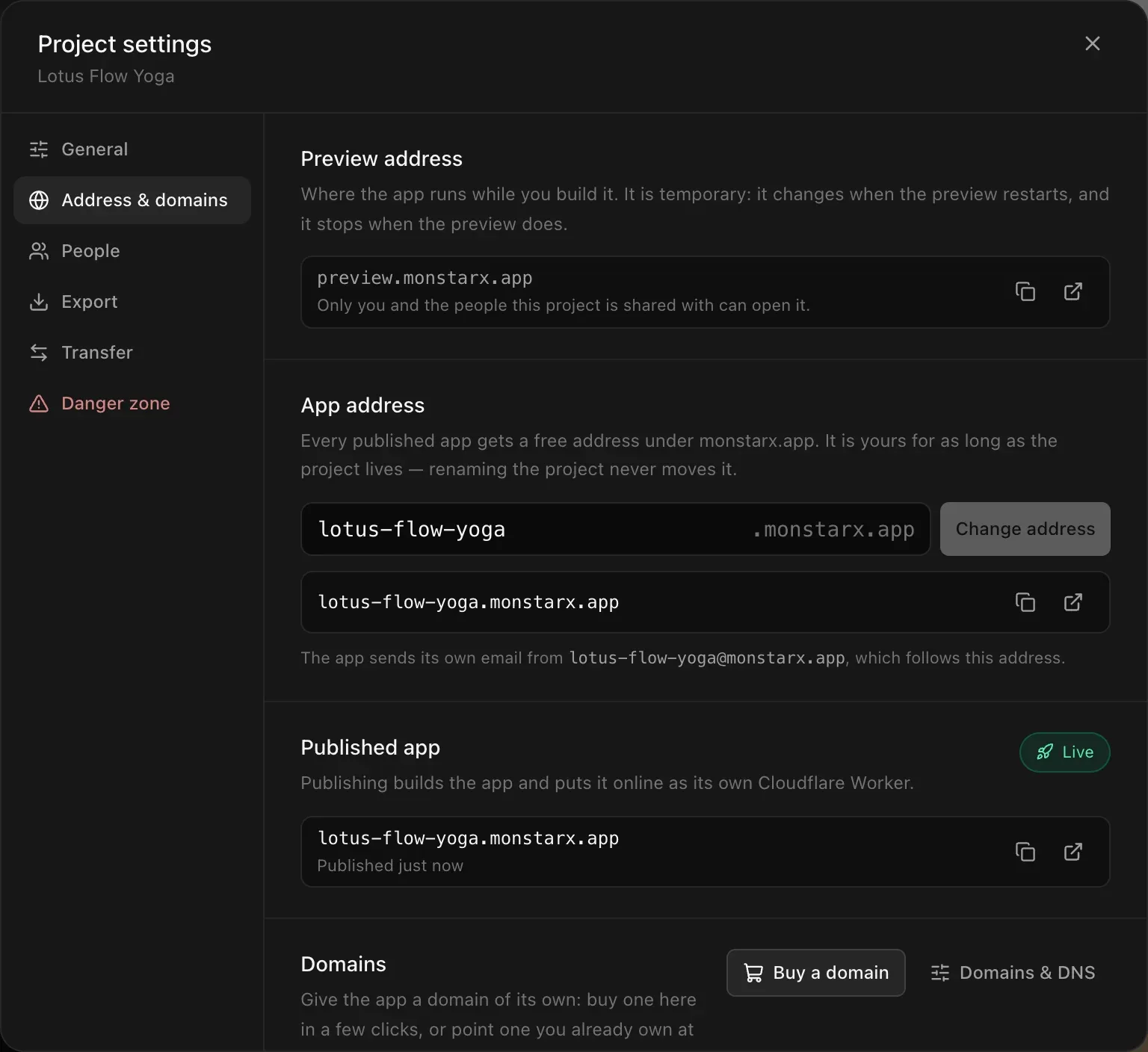Copy the preview.monstarx.app address

1025,291
